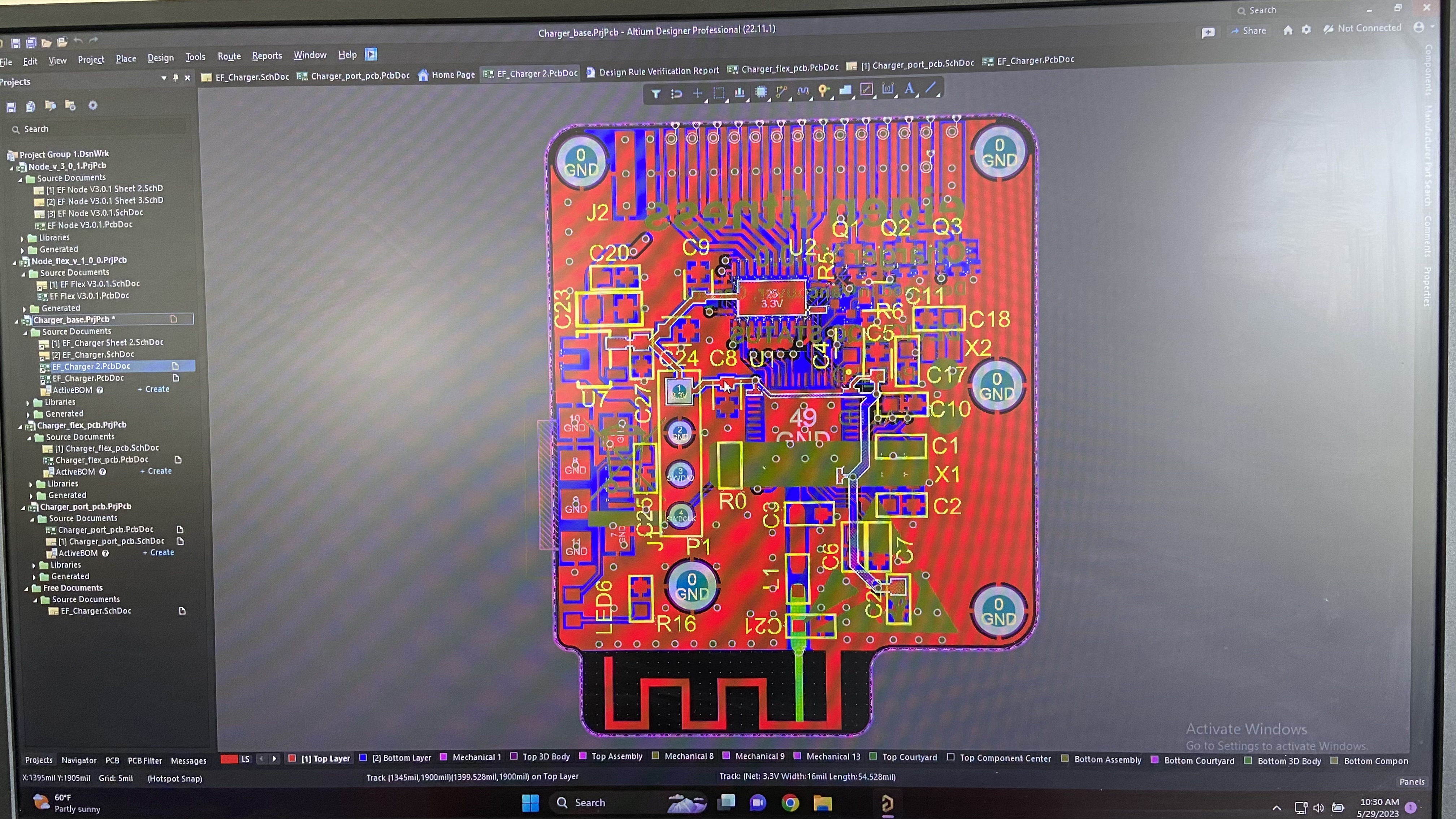Click the Projects panel search field
The height and width of the screenshot is (819, 1456).
[99, 129]
